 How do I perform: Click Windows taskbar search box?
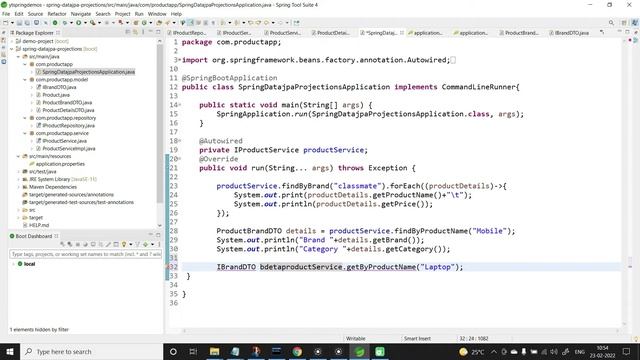91,351
